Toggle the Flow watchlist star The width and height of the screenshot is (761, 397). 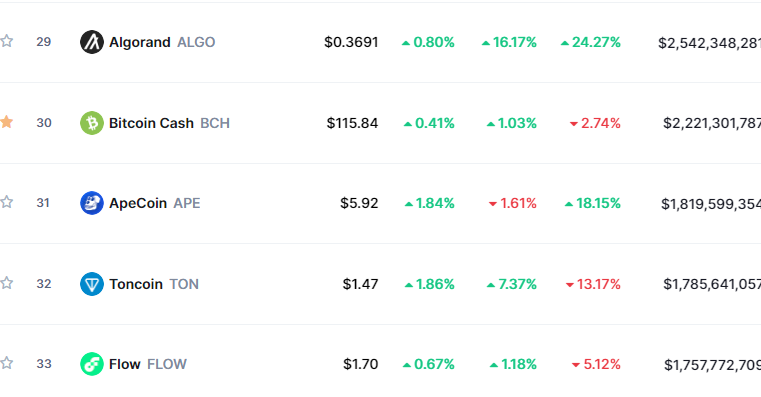click(6, 363)
